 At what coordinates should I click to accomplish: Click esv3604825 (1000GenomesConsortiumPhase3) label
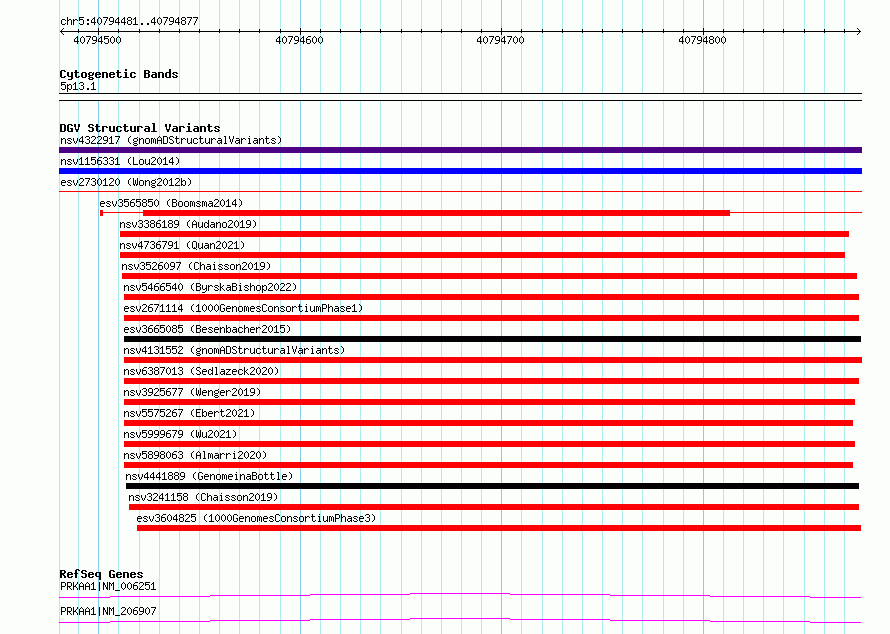(x=256, y=518)
